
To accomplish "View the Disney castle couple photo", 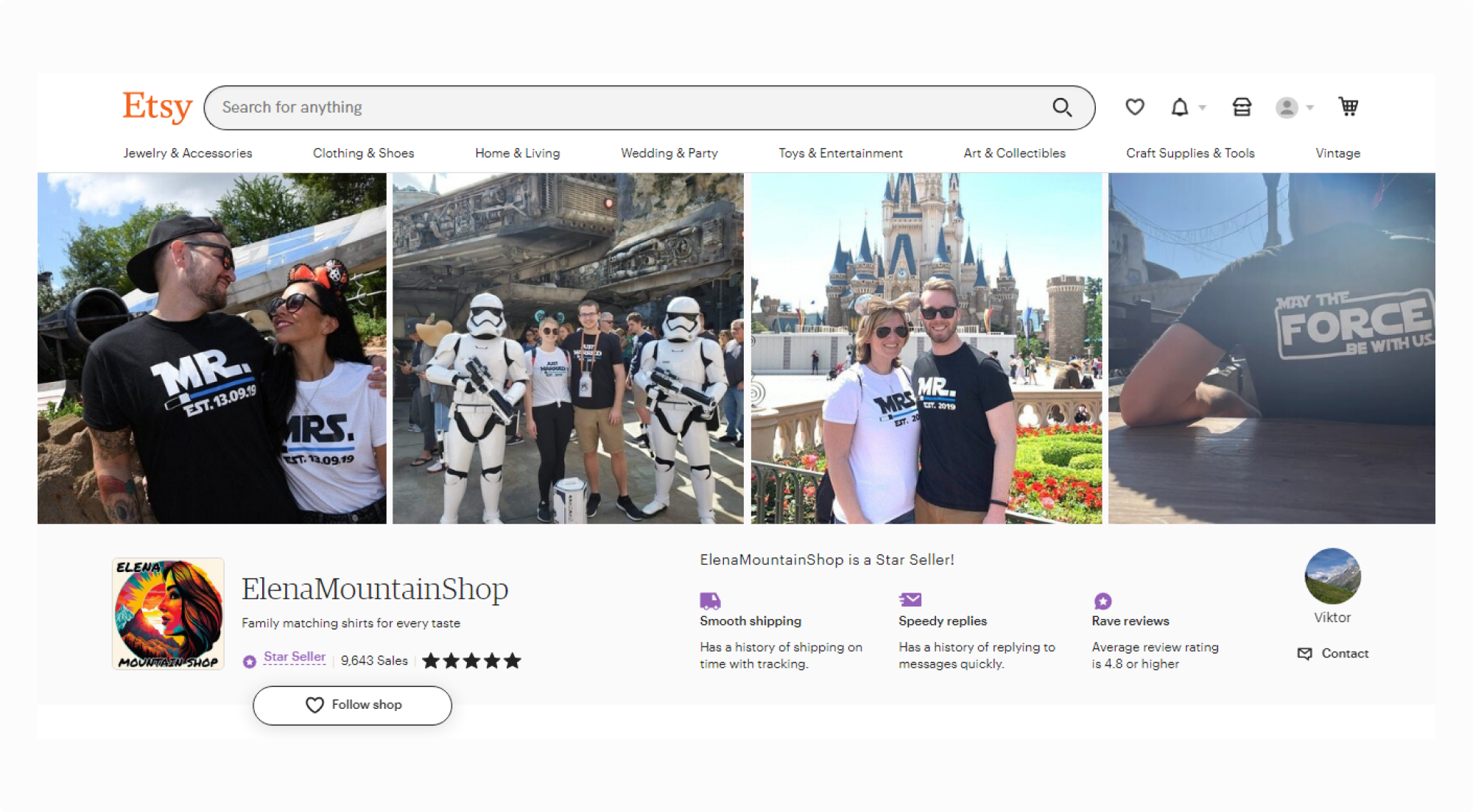I will click(927, 348).
